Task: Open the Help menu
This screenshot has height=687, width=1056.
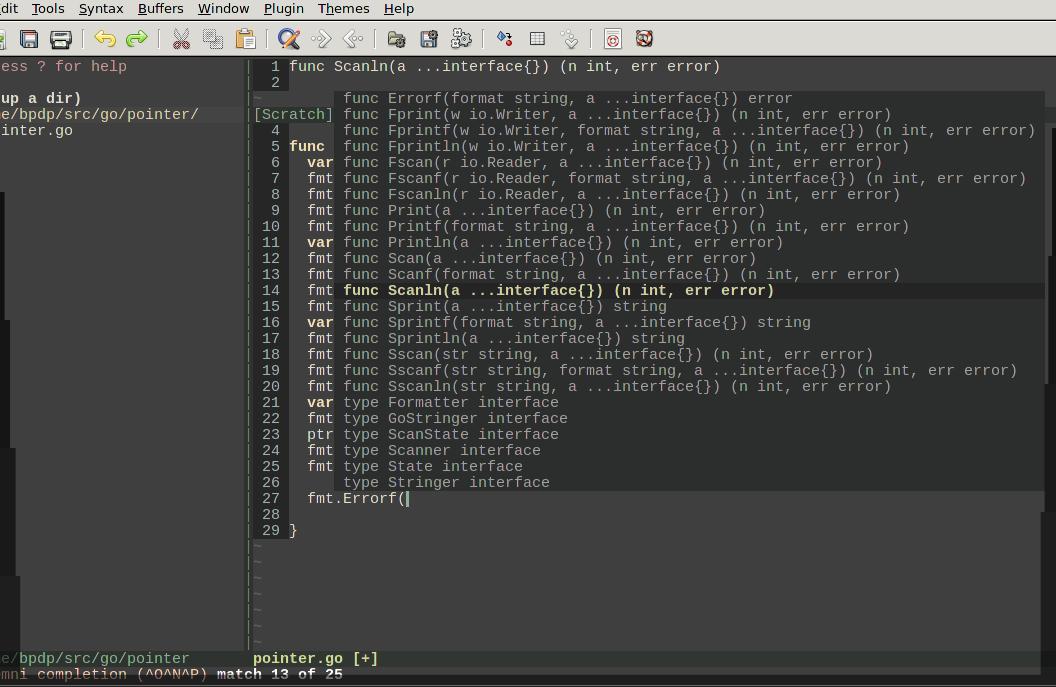Action: point(399,9)
